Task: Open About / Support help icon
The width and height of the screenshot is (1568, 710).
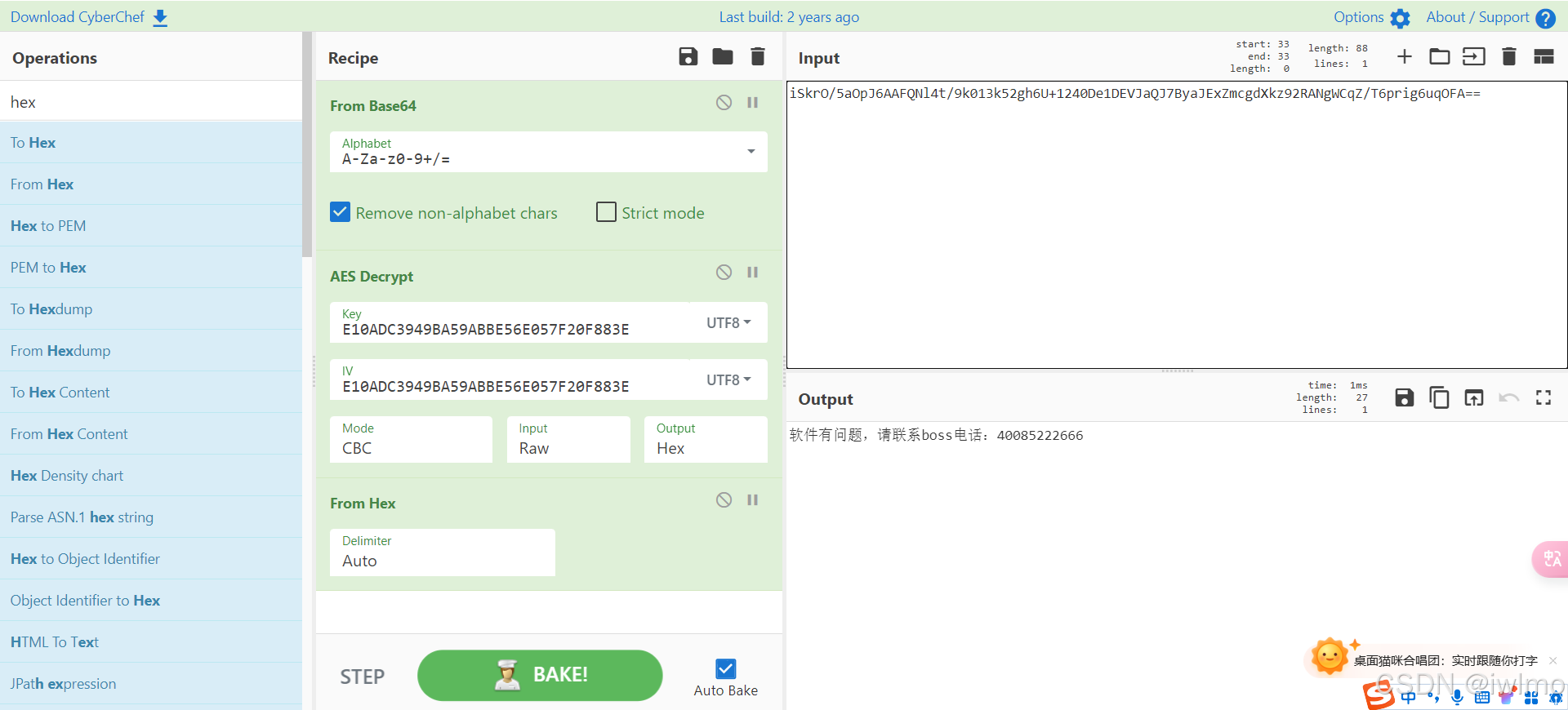Action: click(1545, 18)
